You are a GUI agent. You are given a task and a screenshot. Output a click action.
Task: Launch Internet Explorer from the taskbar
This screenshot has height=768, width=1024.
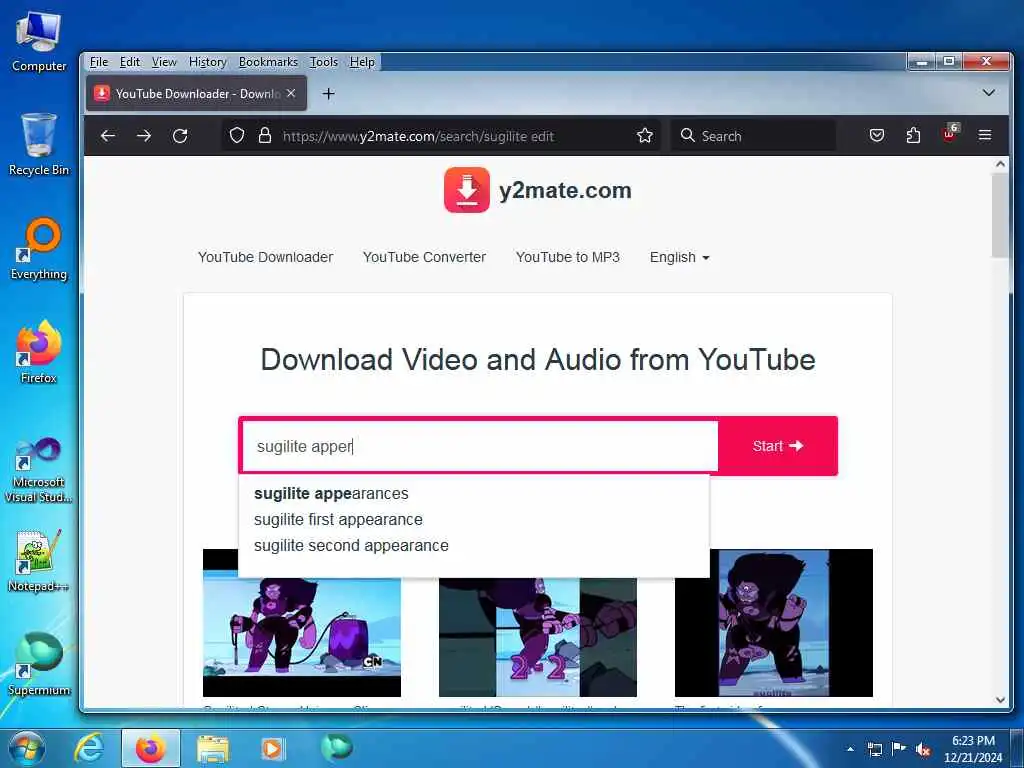point(88,748)
